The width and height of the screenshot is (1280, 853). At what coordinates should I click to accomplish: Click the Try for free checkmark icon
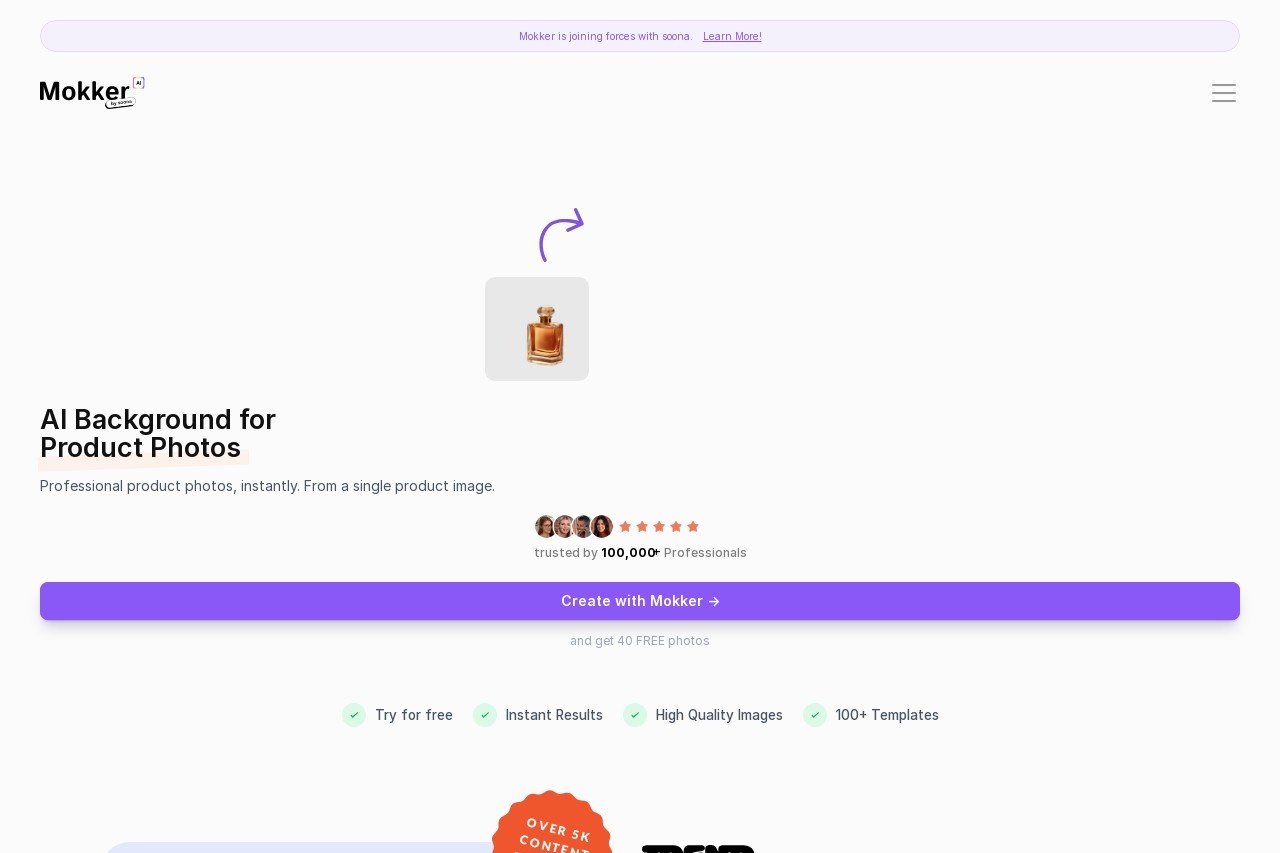(354, 715)
